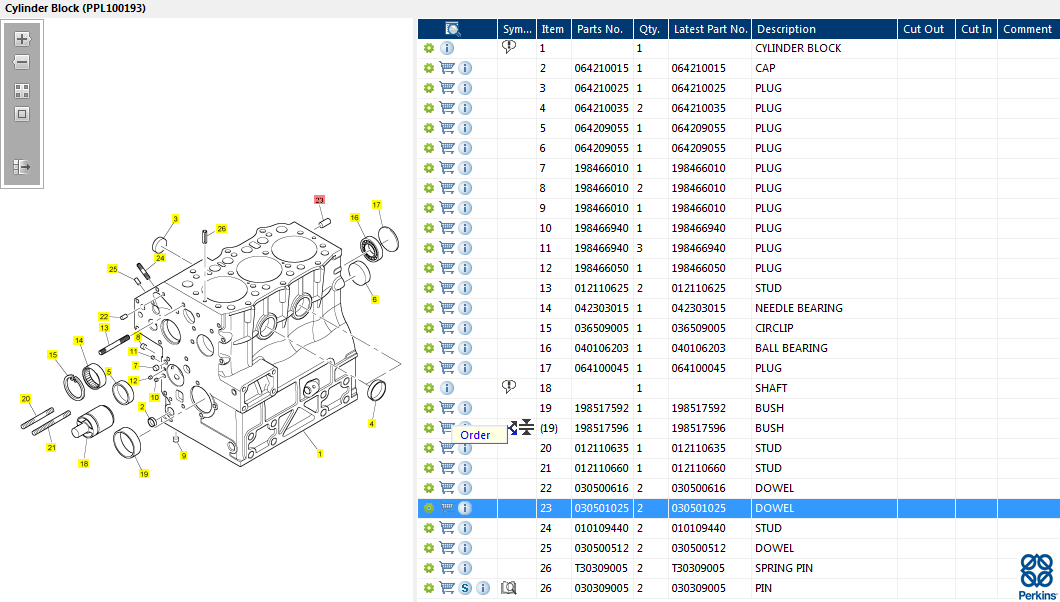Add item 22 DOWEL to cart

[447, 488]
